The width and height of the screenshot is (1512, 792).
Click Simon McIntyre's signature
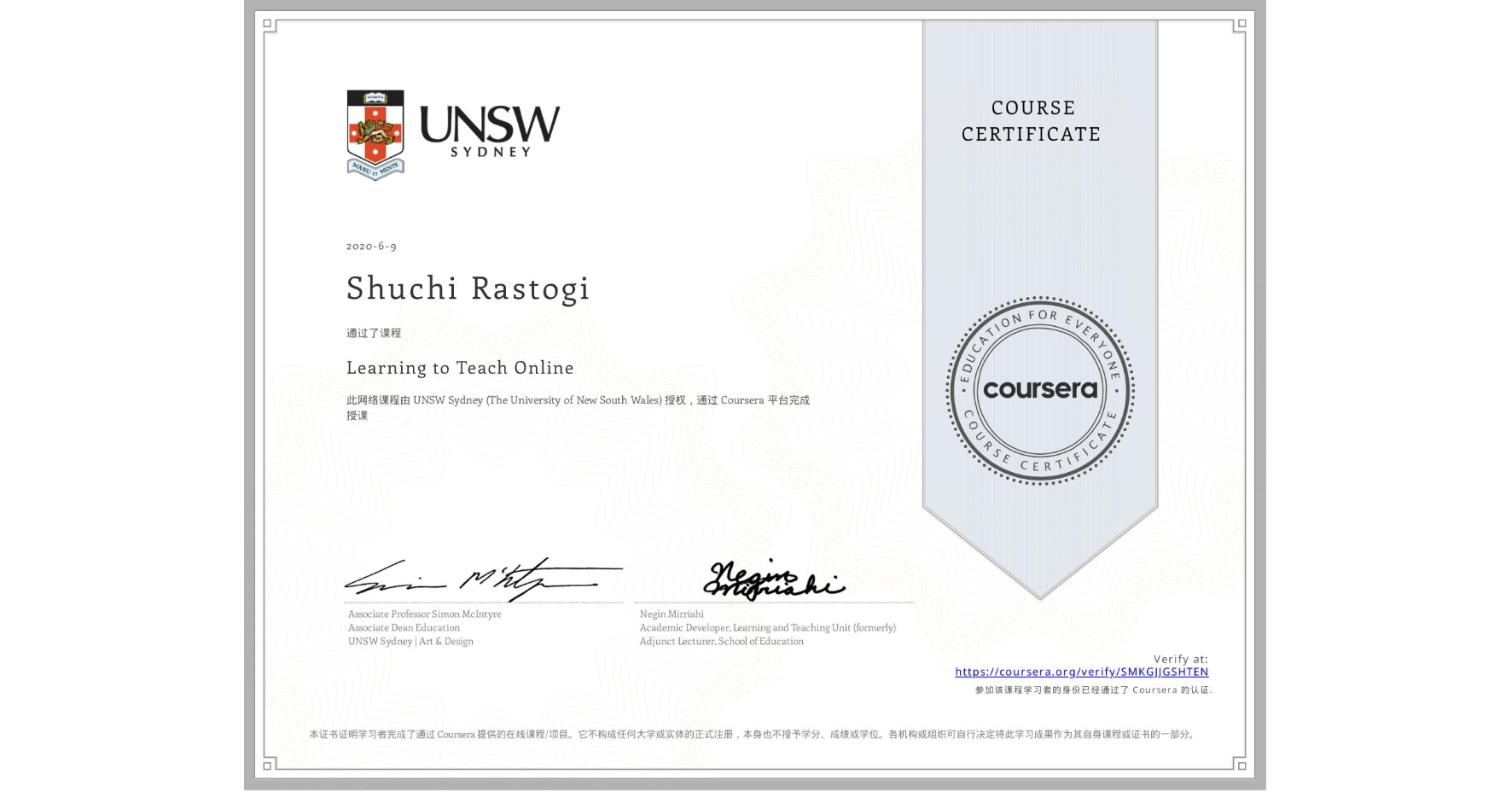(x=484, y=579)
